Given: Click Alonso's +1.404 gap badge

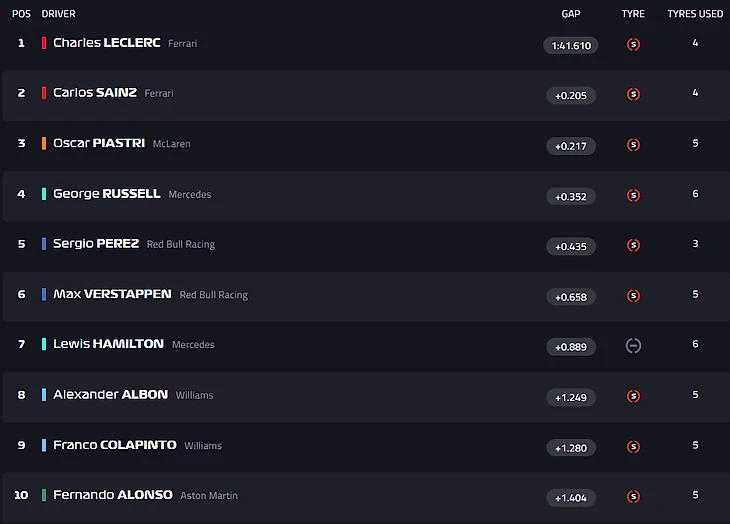Looking at the screenshot, I should [571, 497].
